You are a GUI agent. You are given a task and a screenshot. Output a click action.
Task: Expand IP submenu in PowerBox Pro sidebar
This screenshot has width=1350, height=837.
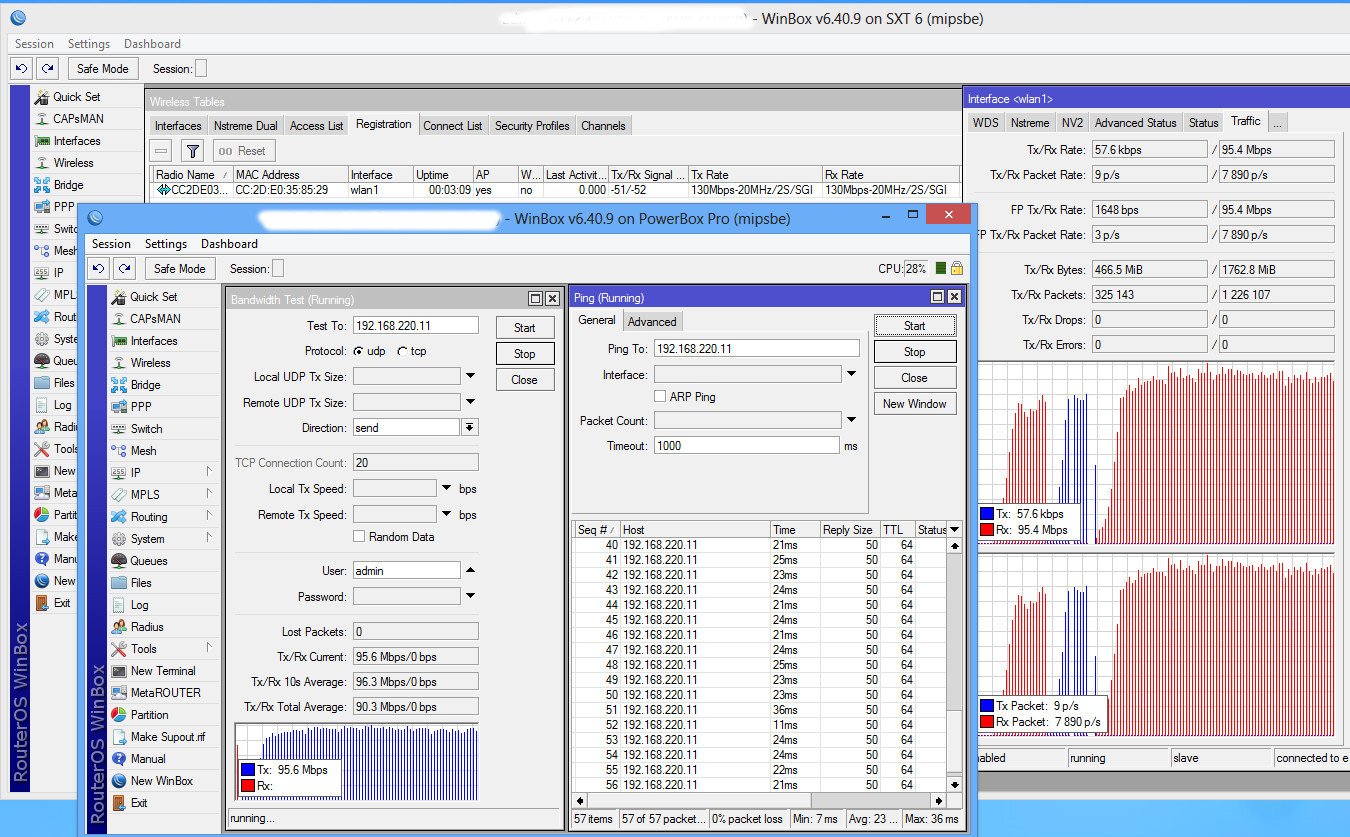(210, 472)
